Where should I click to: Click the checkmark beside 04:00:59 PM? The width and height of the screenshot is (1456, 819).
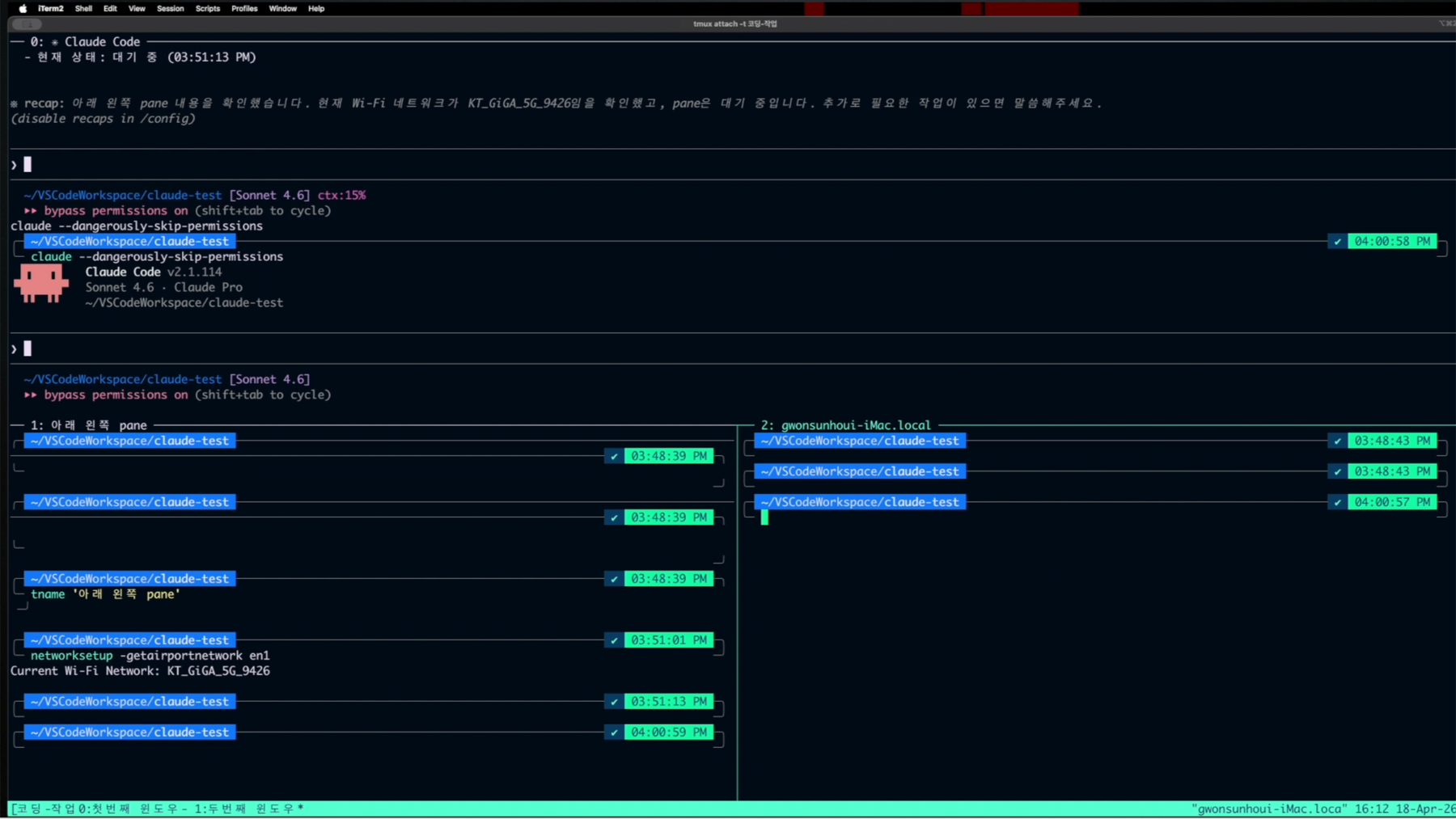pyautogui.click(x=614, y=732)
